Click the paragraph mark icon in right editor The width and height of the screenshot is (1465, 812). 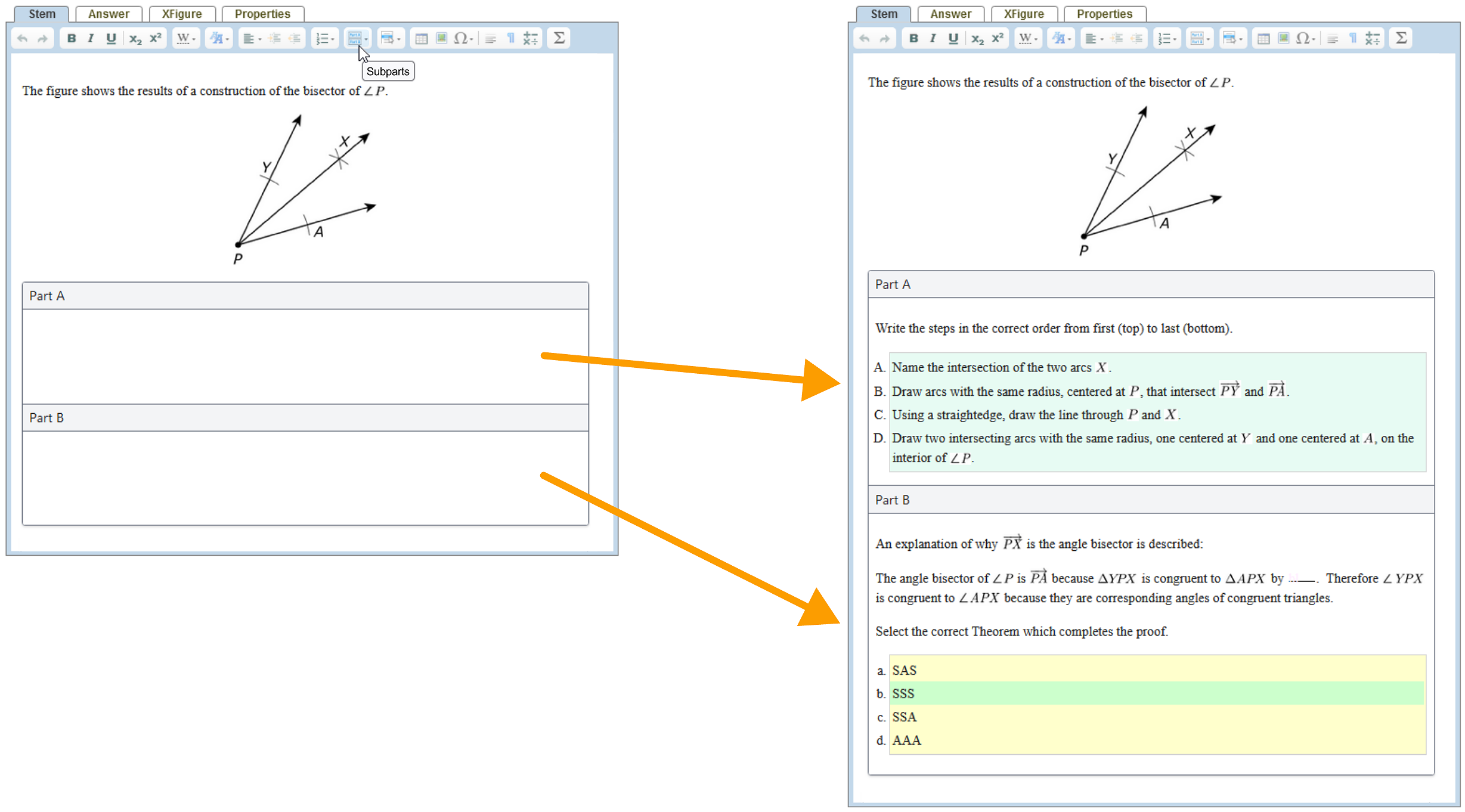pyautogui.click(x=1353, y=39)
